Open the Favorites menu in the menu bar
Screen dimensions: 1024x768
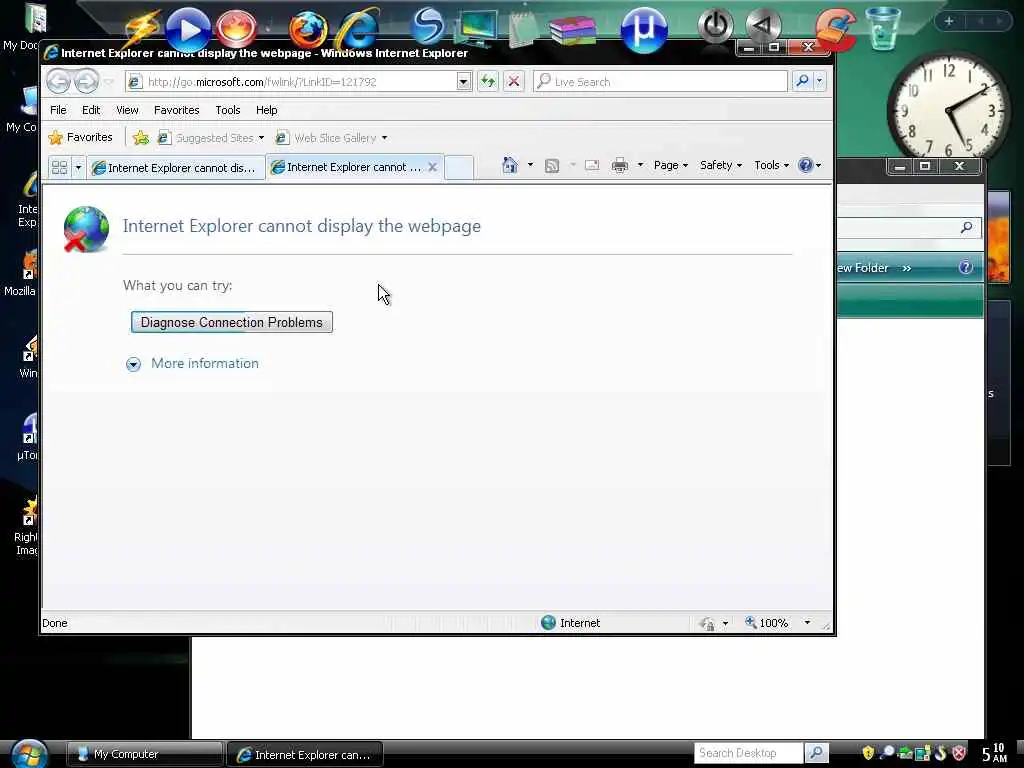pos(176,110)
